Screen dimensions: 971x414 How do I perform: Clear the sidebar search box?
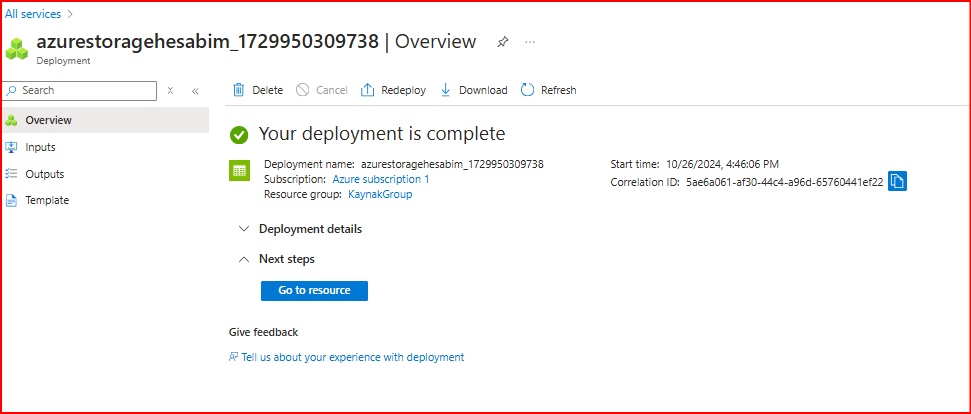point(170,90)
